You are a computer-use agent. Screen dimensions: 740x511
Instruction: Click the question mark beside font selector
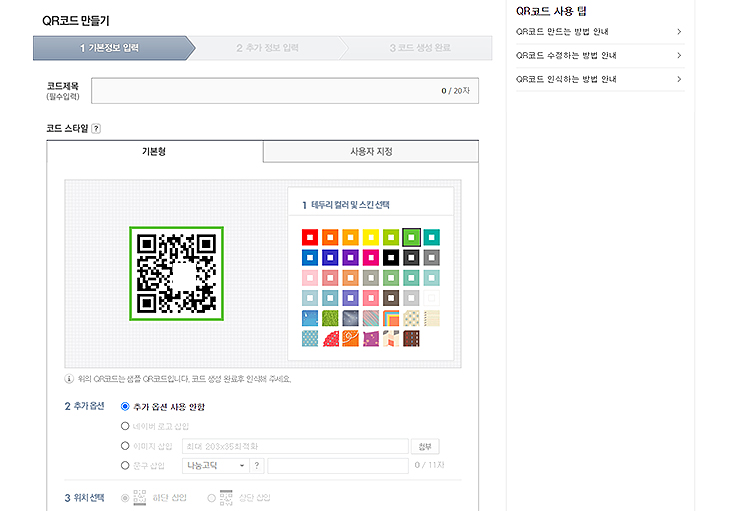tap(257, 466)
